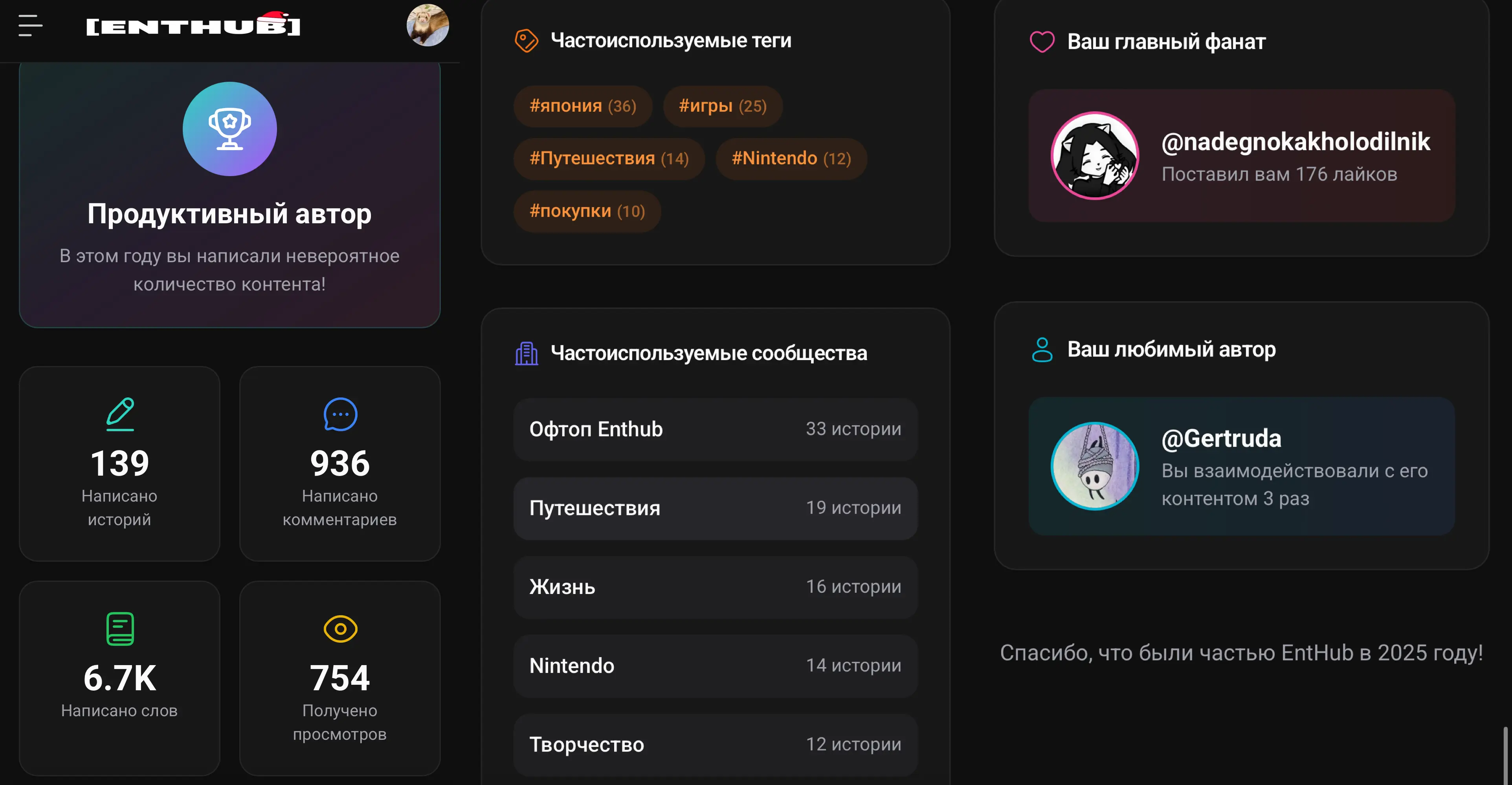Open the hamburger menu icon

(31, 26)
